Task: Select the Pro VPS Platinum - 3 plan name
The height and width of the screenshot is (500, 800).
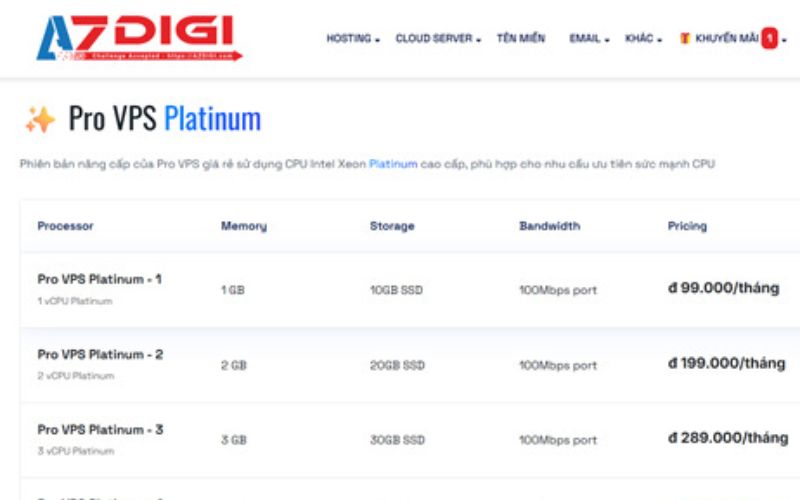Action: pos(100,430)
